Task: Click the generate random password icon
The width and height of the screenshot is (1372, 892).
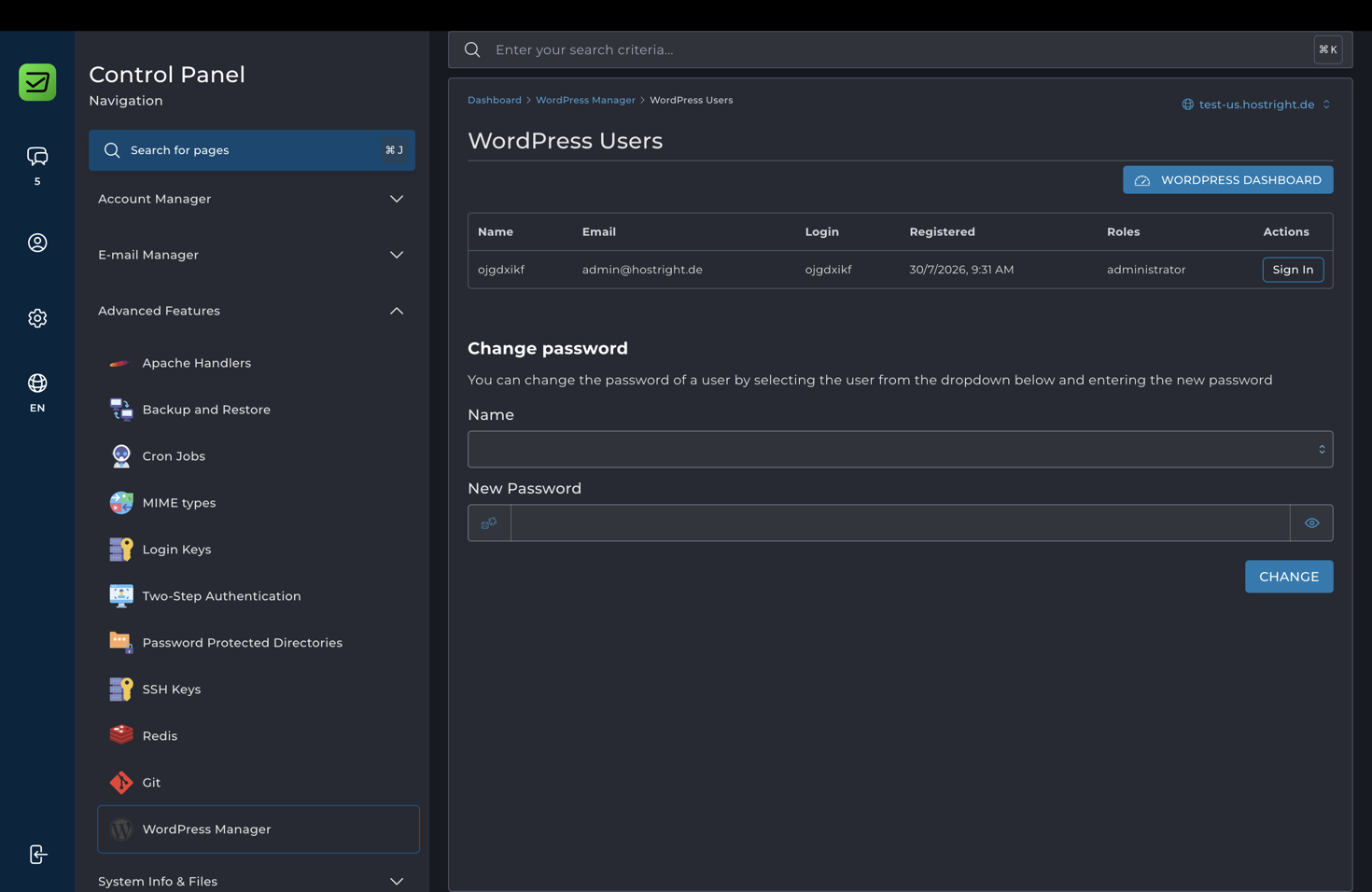Action: click(x=489, y=523)
